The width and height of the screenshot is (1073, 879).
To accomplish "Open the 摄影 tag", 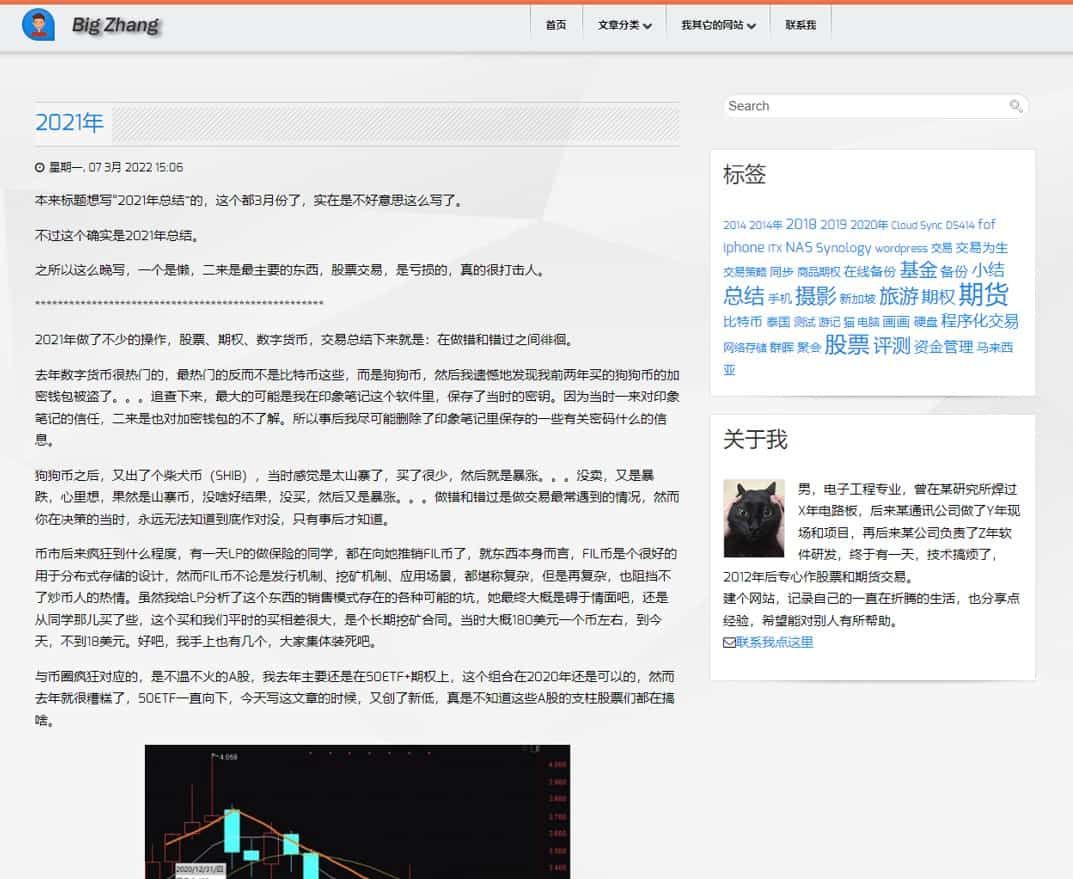I will (816, 296).
